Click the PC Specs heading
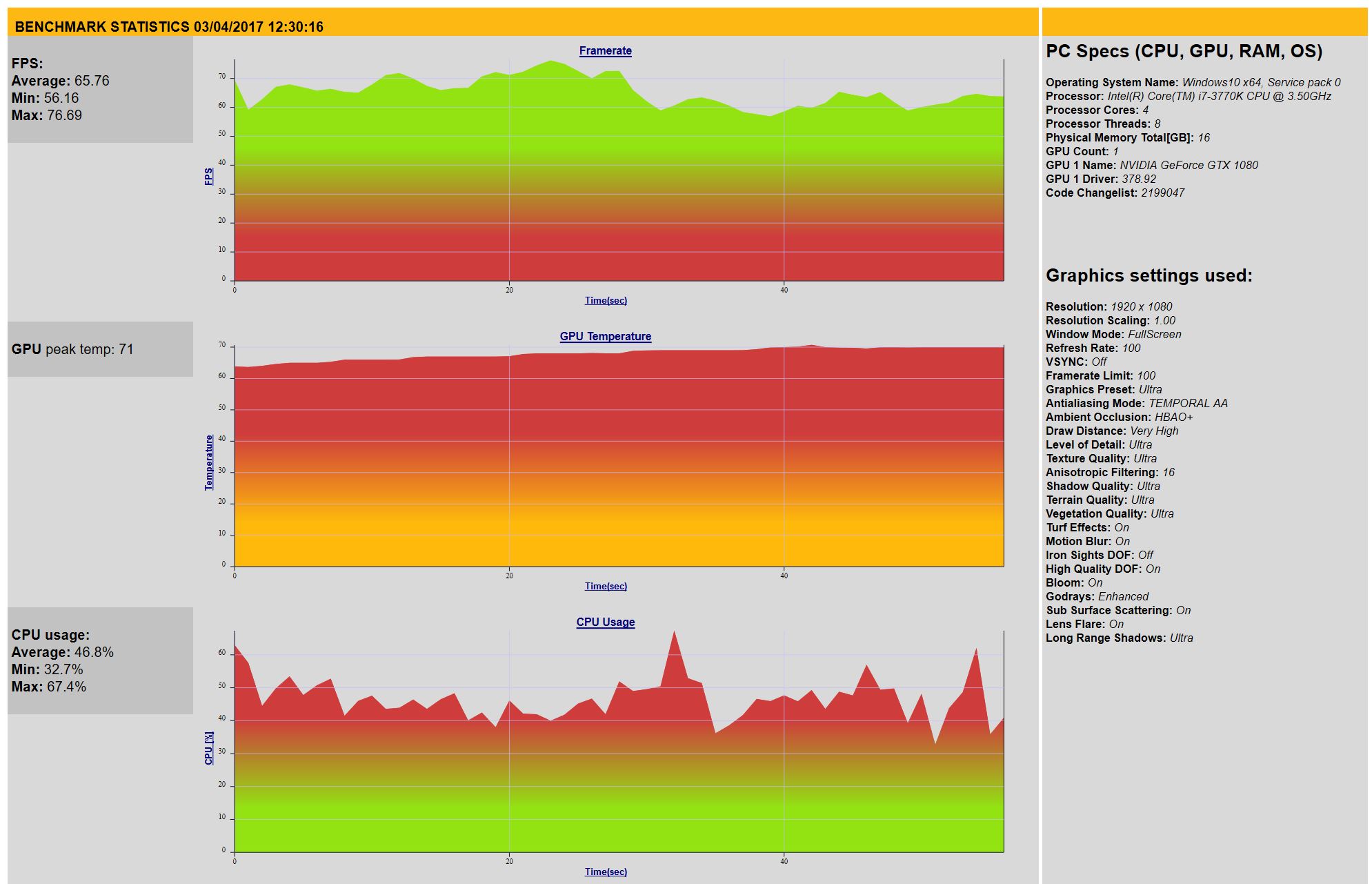Viewport: 1372px width, 884px height. click(x=1184, y=51)
